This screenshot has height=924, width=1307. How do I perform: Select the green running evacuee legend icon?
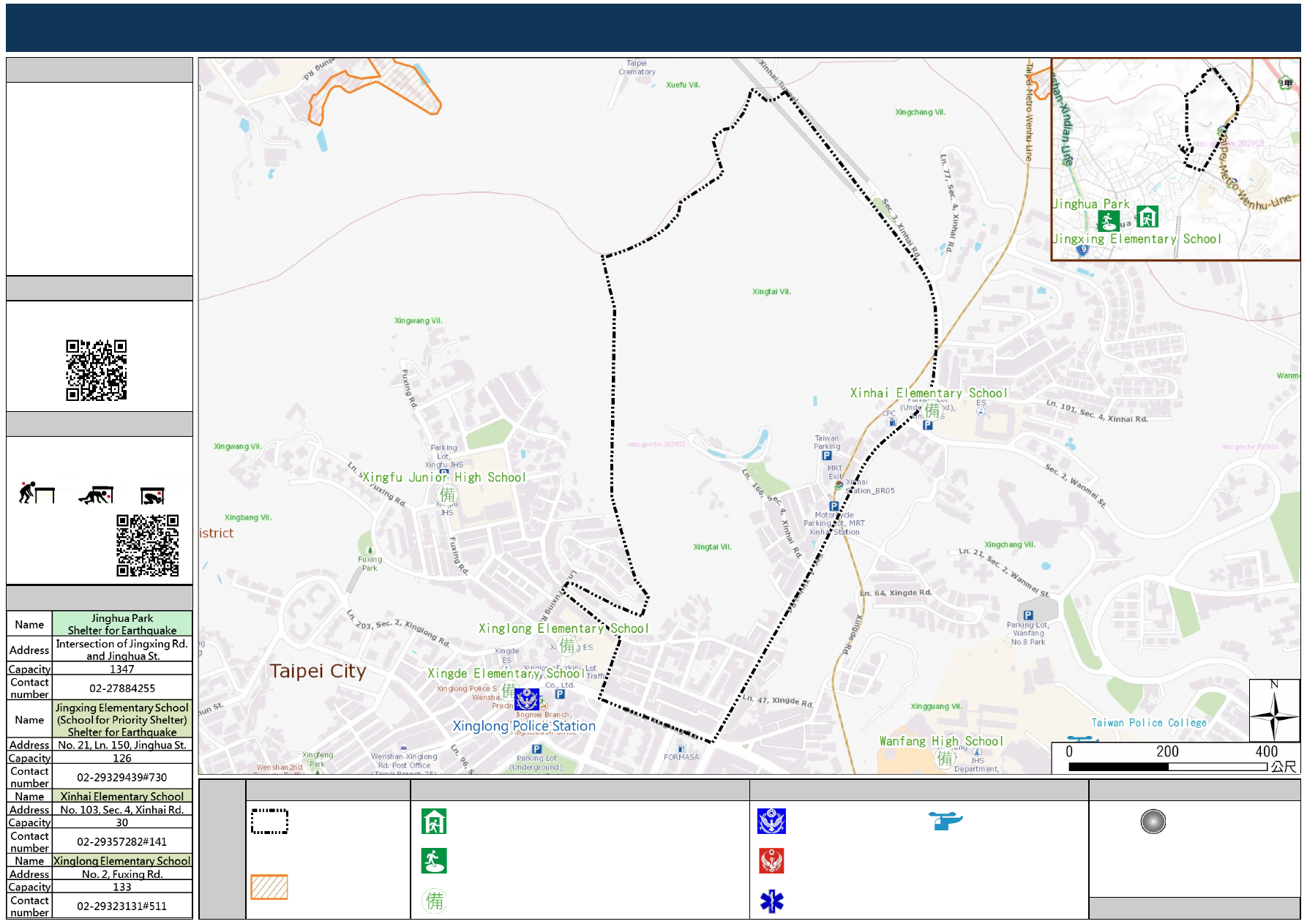[x=434, y=861]
